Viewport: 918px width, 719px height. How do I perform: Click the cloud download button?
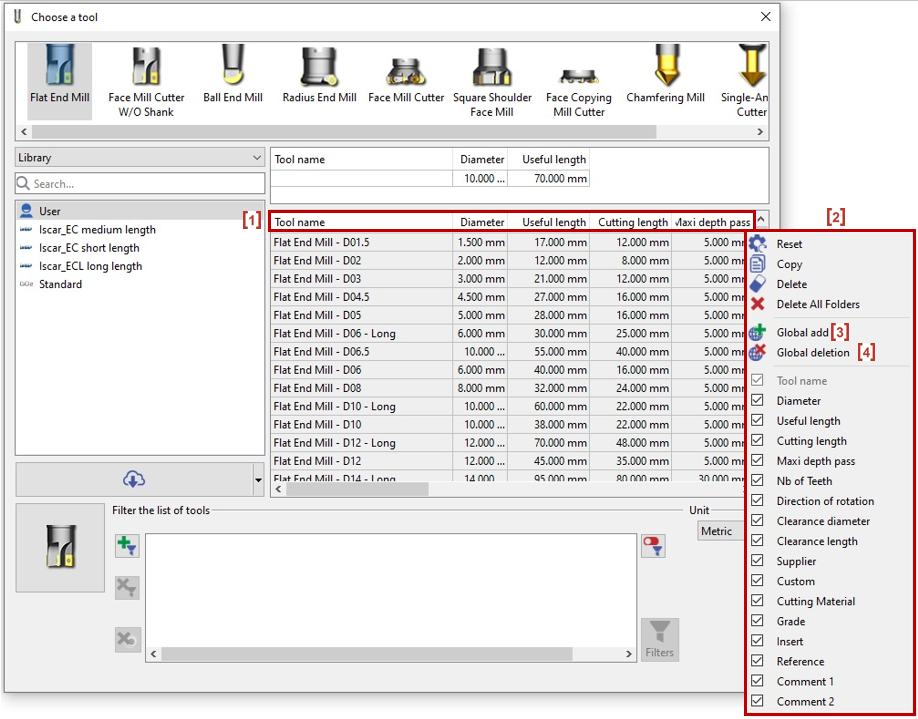click(x=133, y=479)
